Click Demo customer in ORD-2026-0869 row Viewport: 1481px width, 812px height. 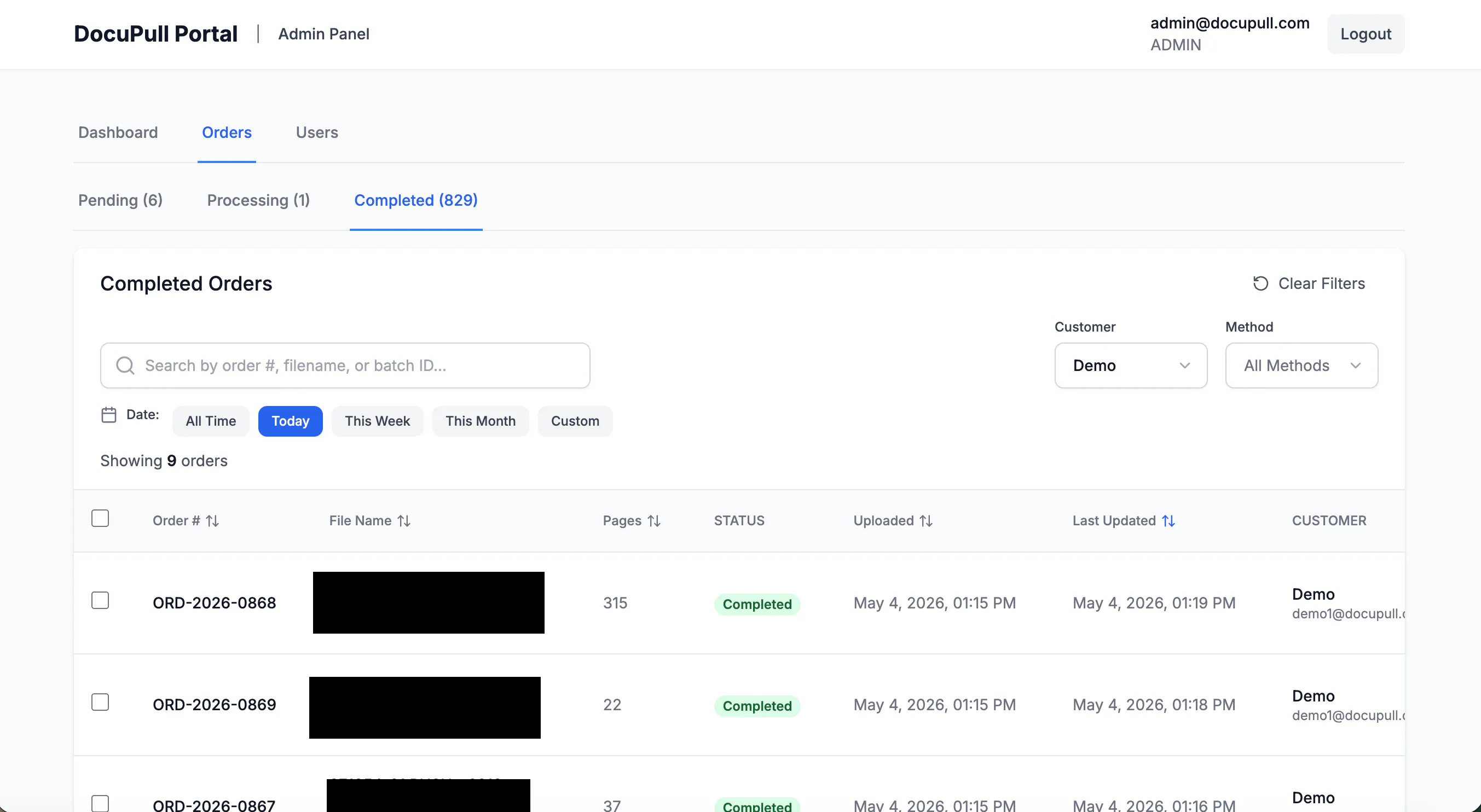pyautogui.click(x=1313, y=696)
